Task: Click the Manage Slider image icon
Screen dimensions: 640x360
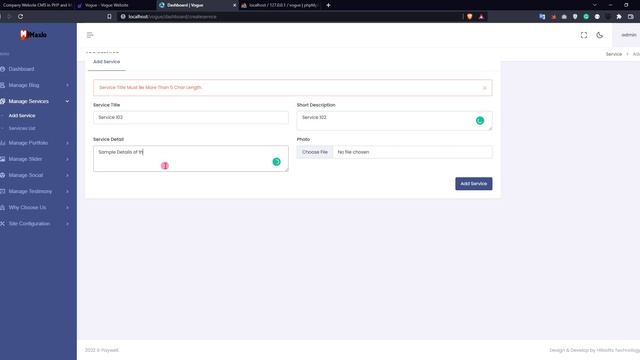Action: pos(2,159)
